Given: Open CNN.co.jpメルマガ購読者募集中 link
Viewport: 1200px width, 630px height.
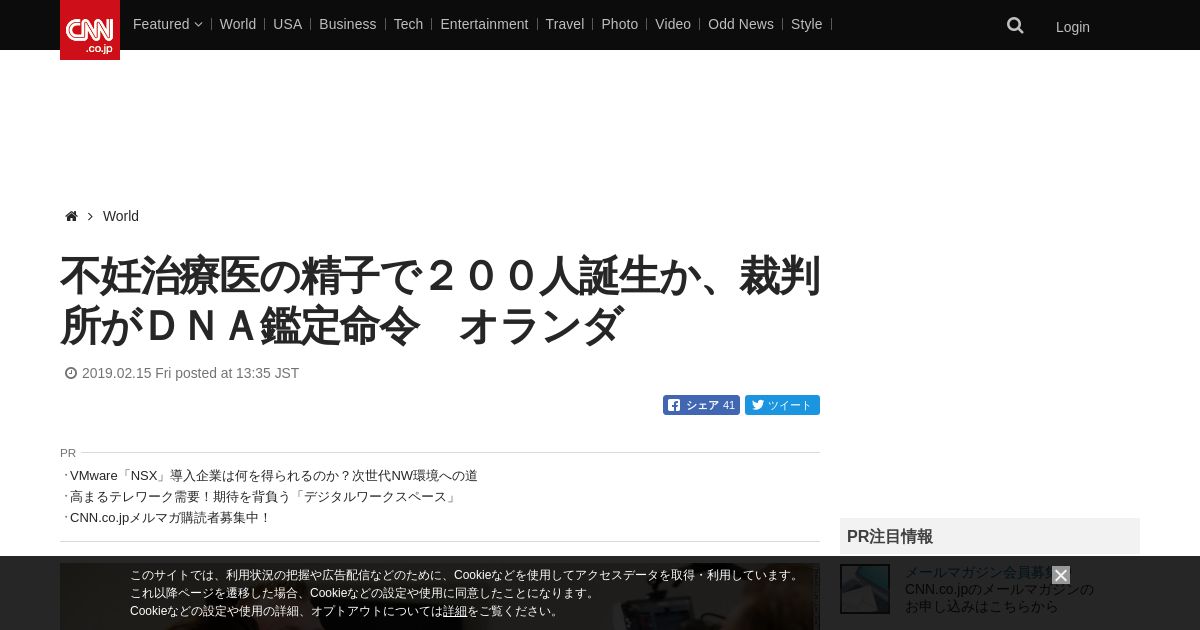Looking at the screenshot, I should click(x=171, y=518).
